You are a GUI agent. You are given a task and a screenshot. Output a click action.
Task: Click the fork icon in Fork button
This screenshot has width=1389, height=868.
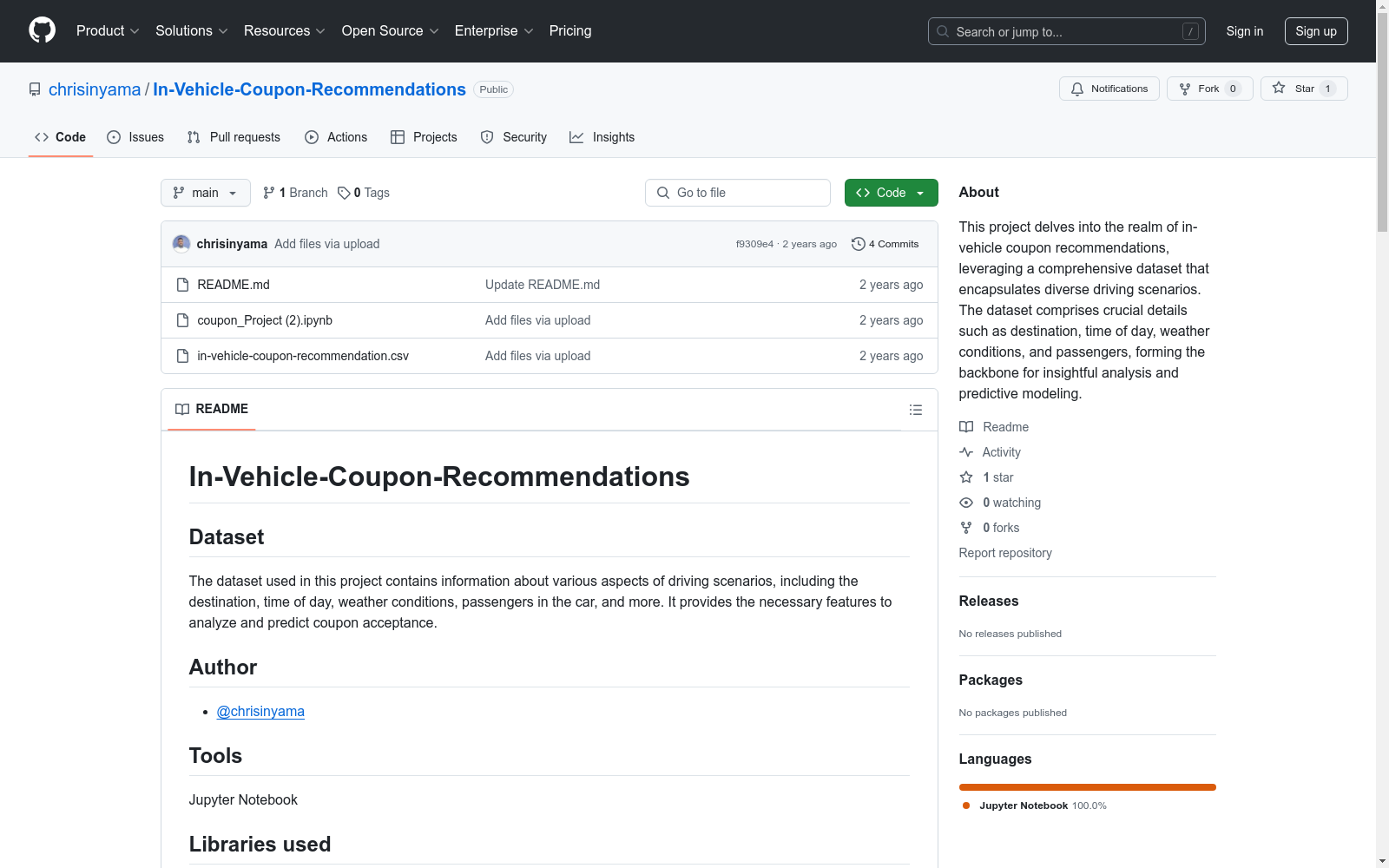pos(1185,89)
